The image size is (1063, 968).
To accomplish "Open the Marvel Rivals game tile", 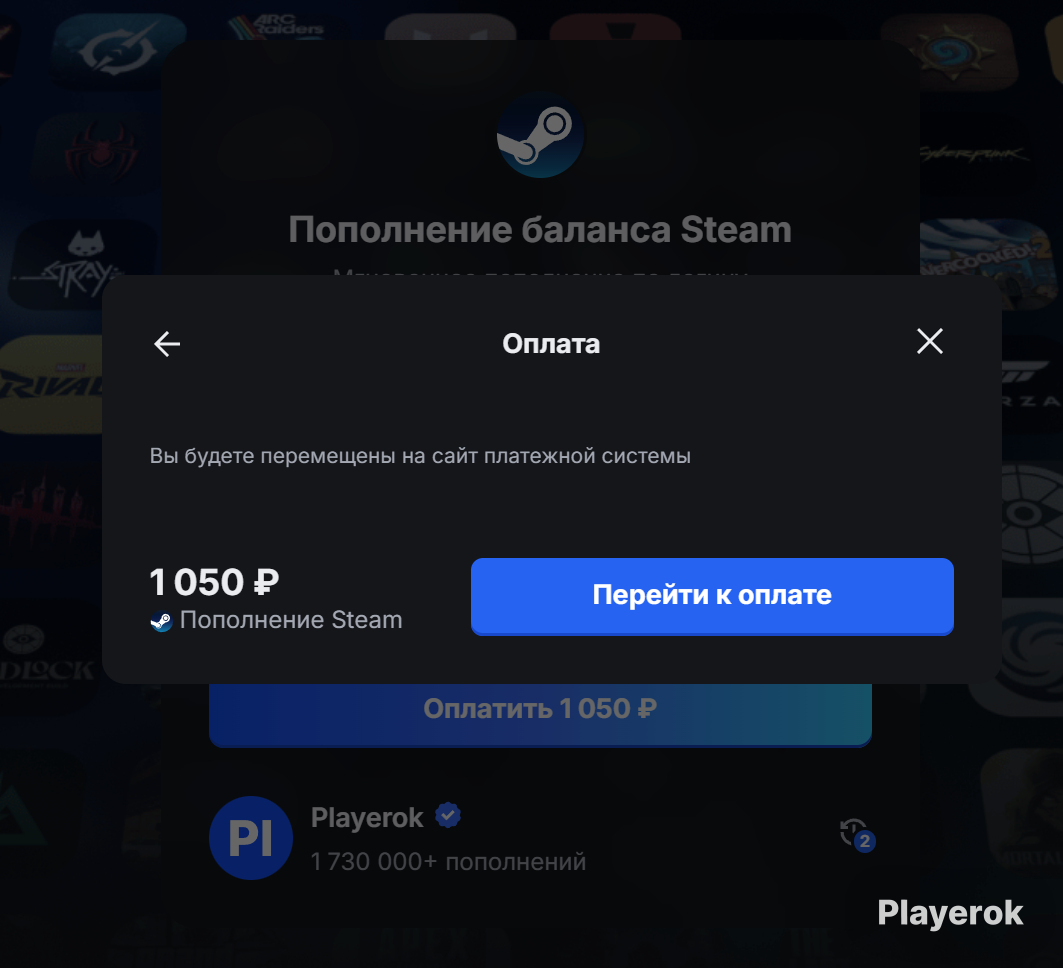I will click(x=51, y=384).
